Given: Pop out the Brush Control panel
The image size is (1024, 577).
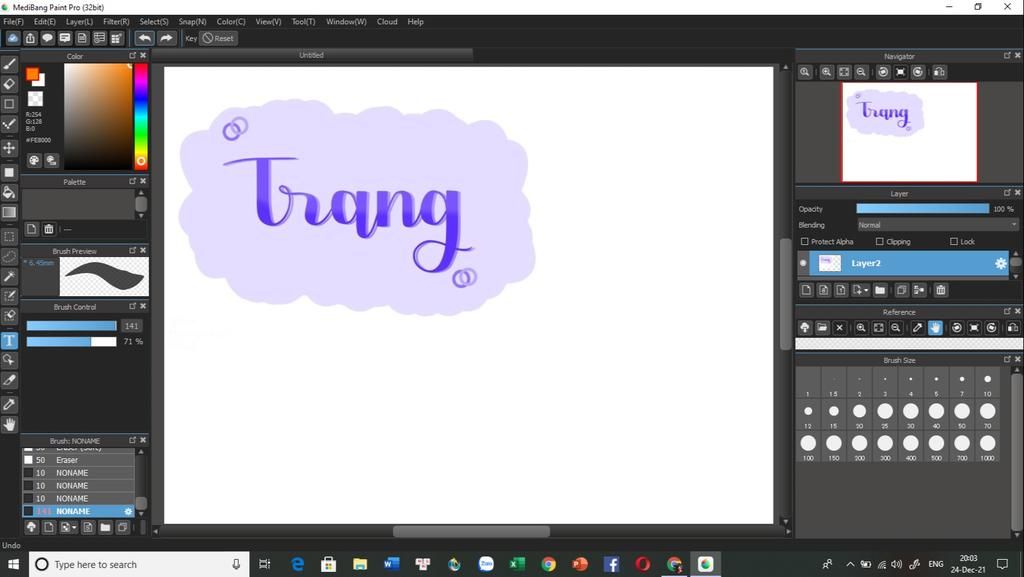Looking at the screenshot, I should (x=133, y=306).
